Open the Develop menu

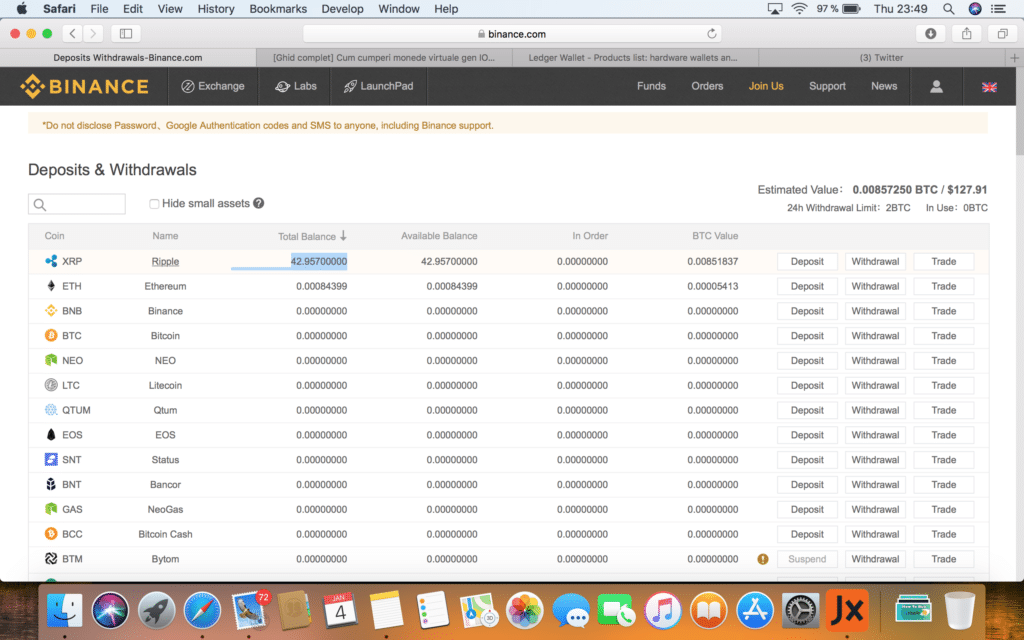coord(342,8)
